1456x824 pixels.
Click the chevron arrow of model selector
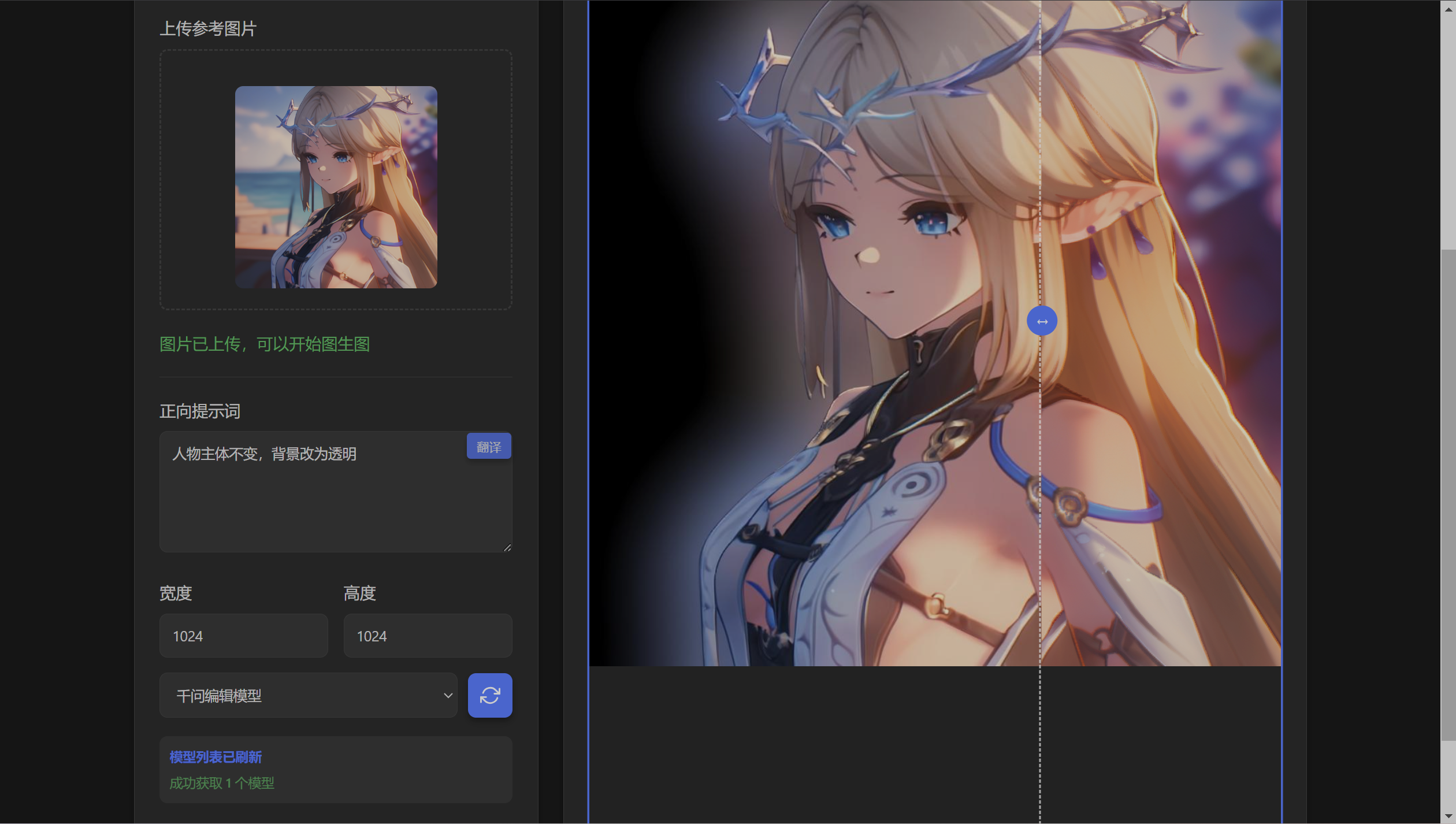coord(448,695)
